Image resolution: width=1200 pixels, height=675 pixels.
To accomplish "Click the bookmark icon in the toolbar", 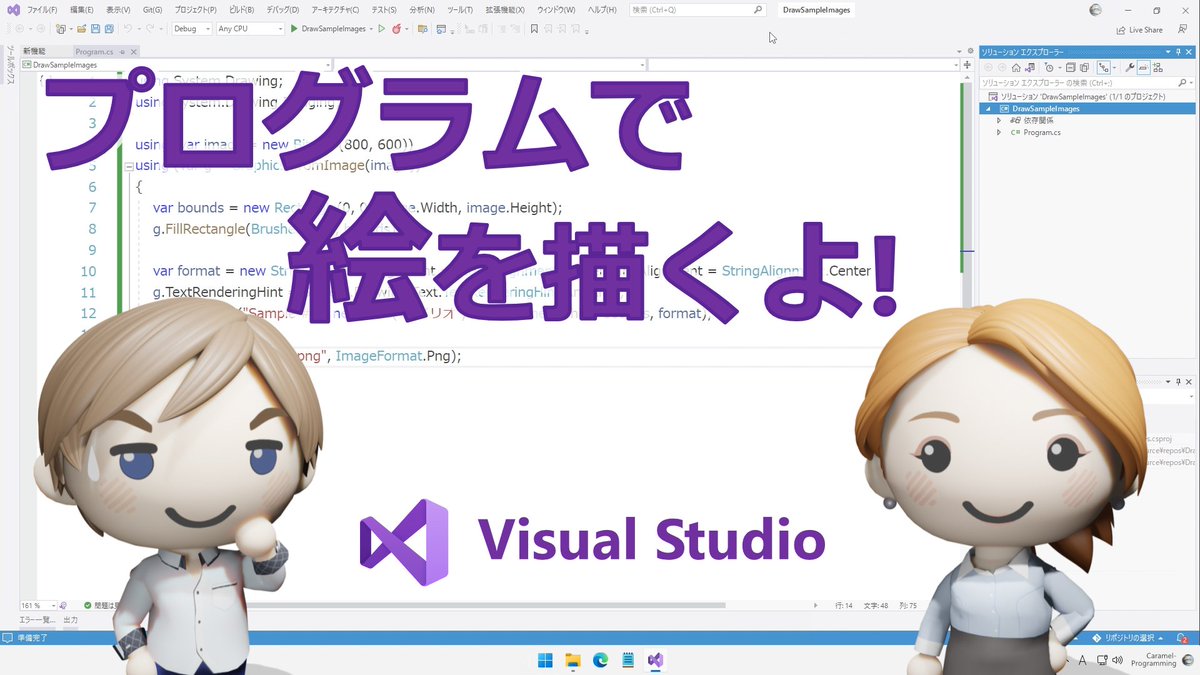I will [x=534, y=29].
